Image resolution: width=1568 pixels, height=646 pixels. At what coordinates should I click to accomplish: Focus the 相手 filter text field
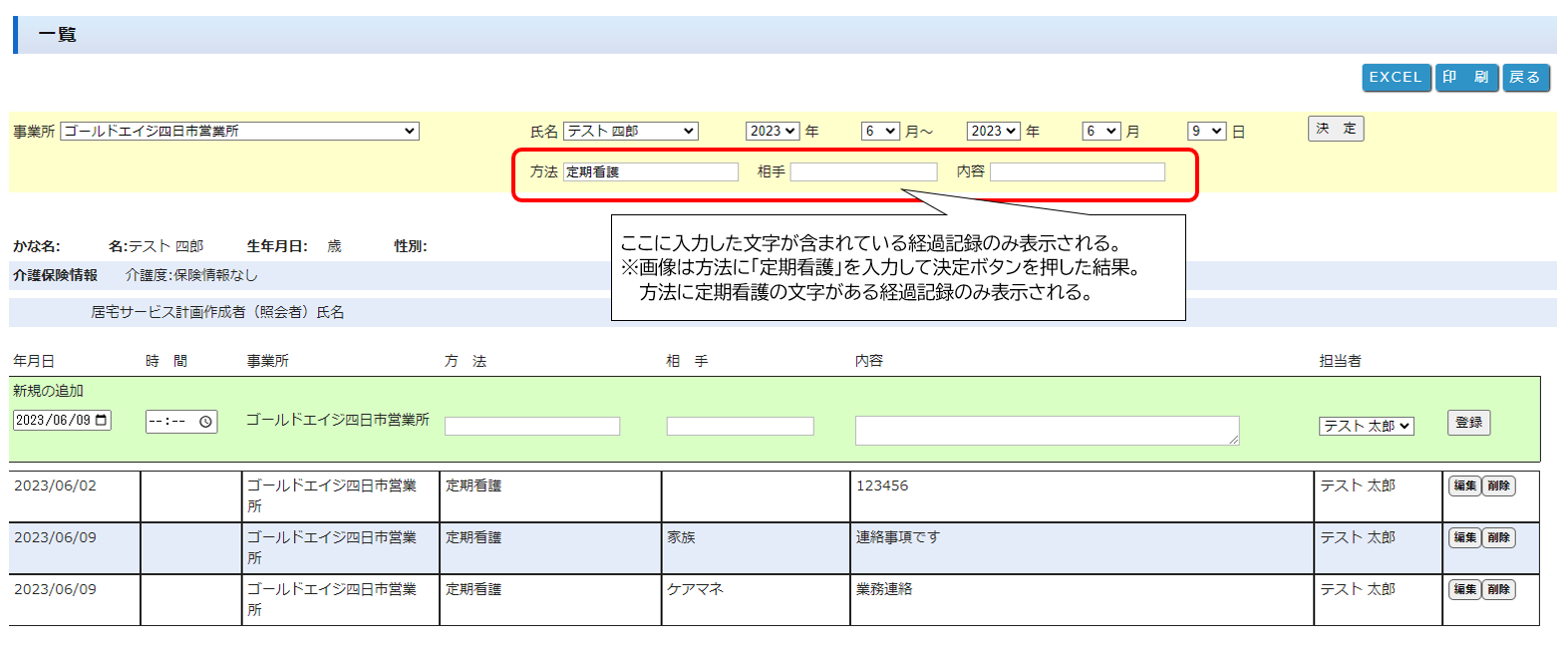[x=863, y=172]
